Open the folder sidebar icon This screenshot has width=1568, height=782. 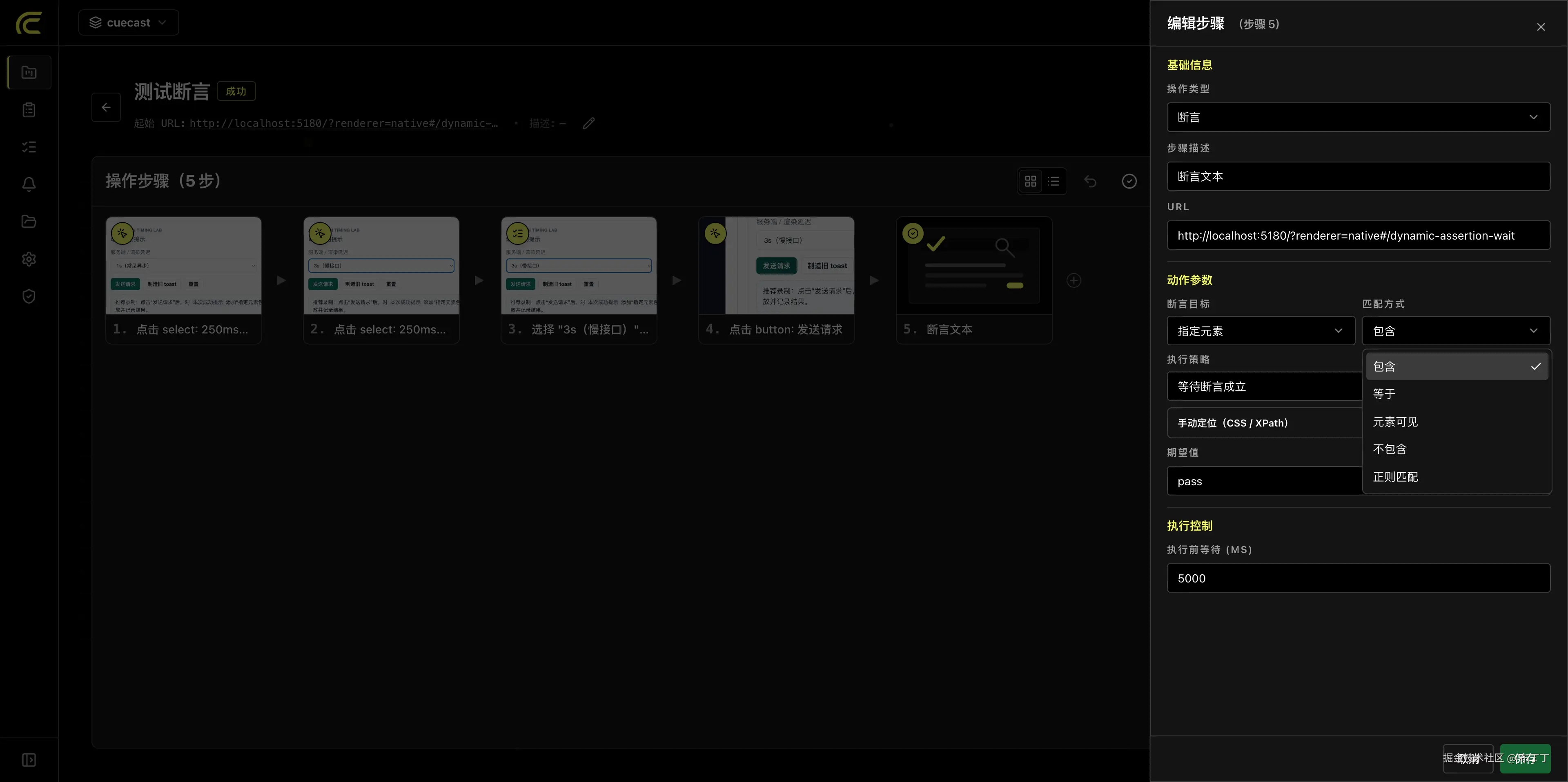[x=29, y=222]
